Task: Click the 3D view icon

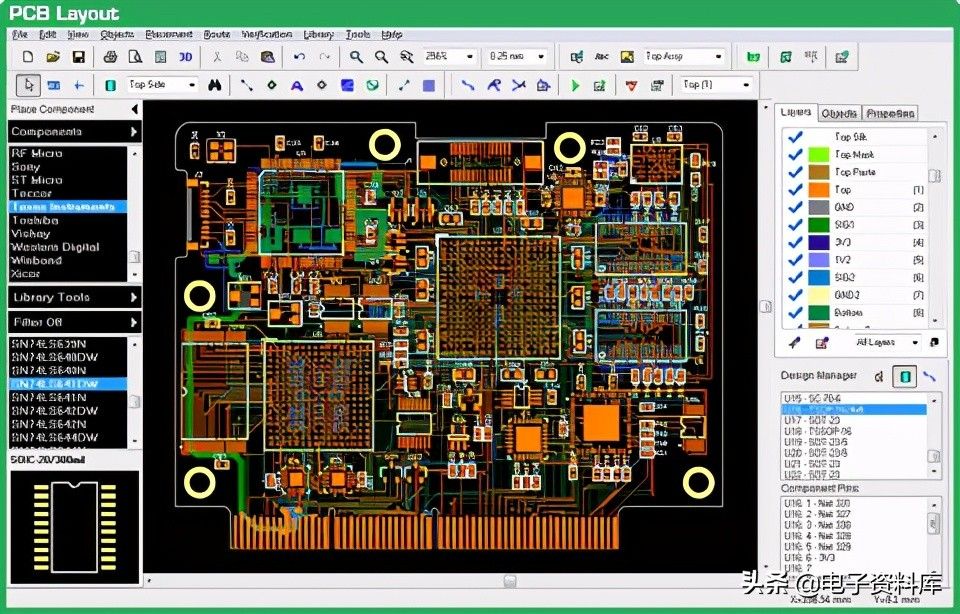Action: [x=185, y=57]
